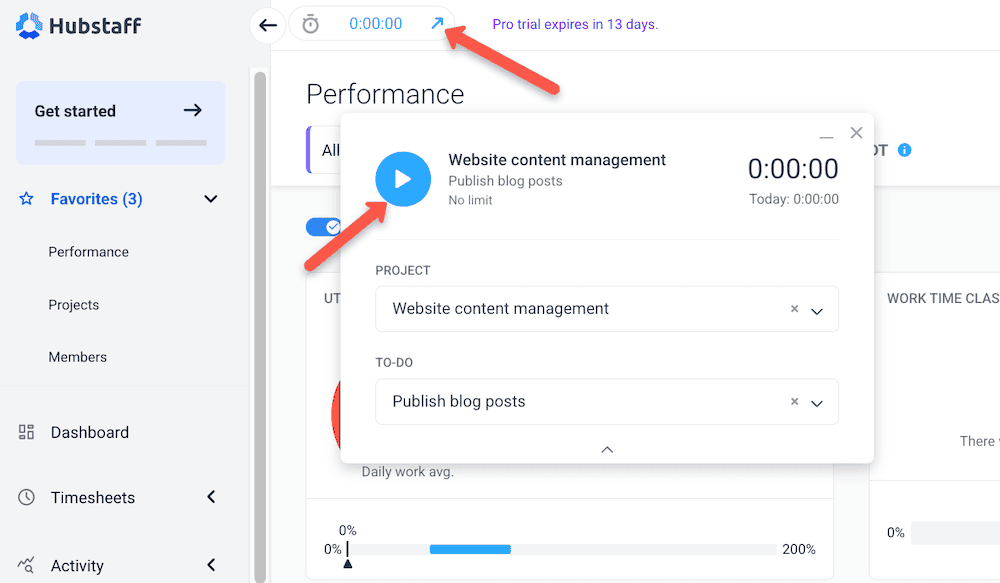The height and width of the screenshot is (583, 1000).
Task: Click the Favorites star icon
Action: [26, 199]
